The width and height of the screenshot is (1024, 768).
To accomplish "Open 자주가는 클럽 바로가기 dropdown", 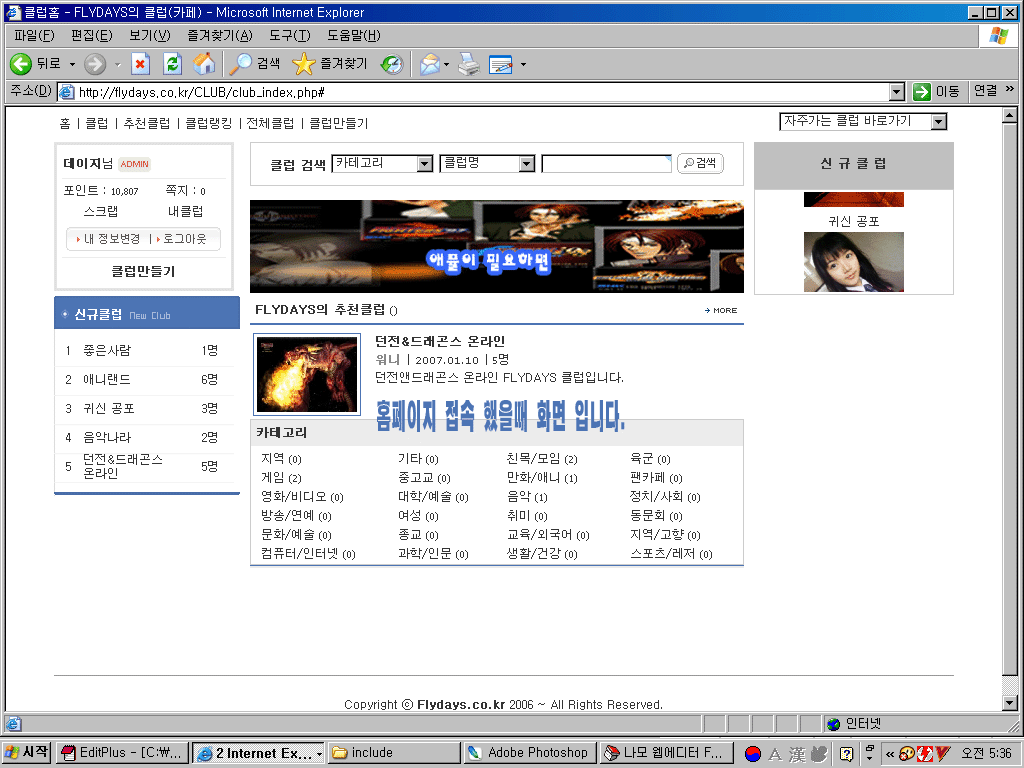I will (937, 122).
